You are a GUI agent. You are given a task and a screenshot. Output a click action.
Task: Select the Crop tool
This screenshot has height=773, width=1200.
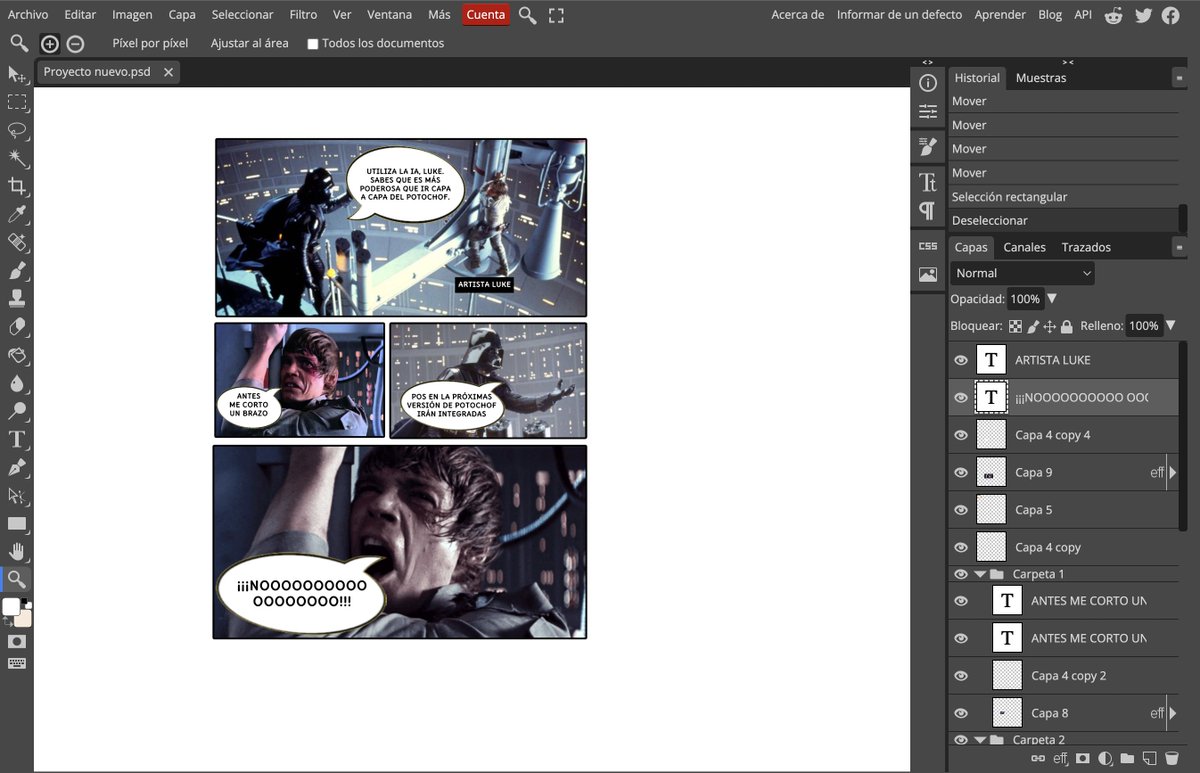click(17, 186)
